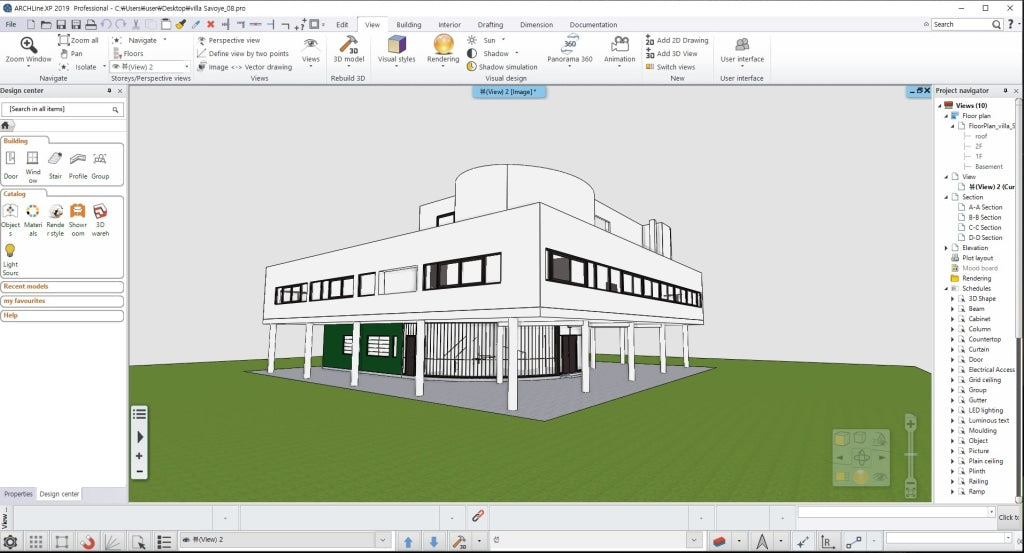
Task: Select the Zoom Window tool
Action: coord(28,50)
